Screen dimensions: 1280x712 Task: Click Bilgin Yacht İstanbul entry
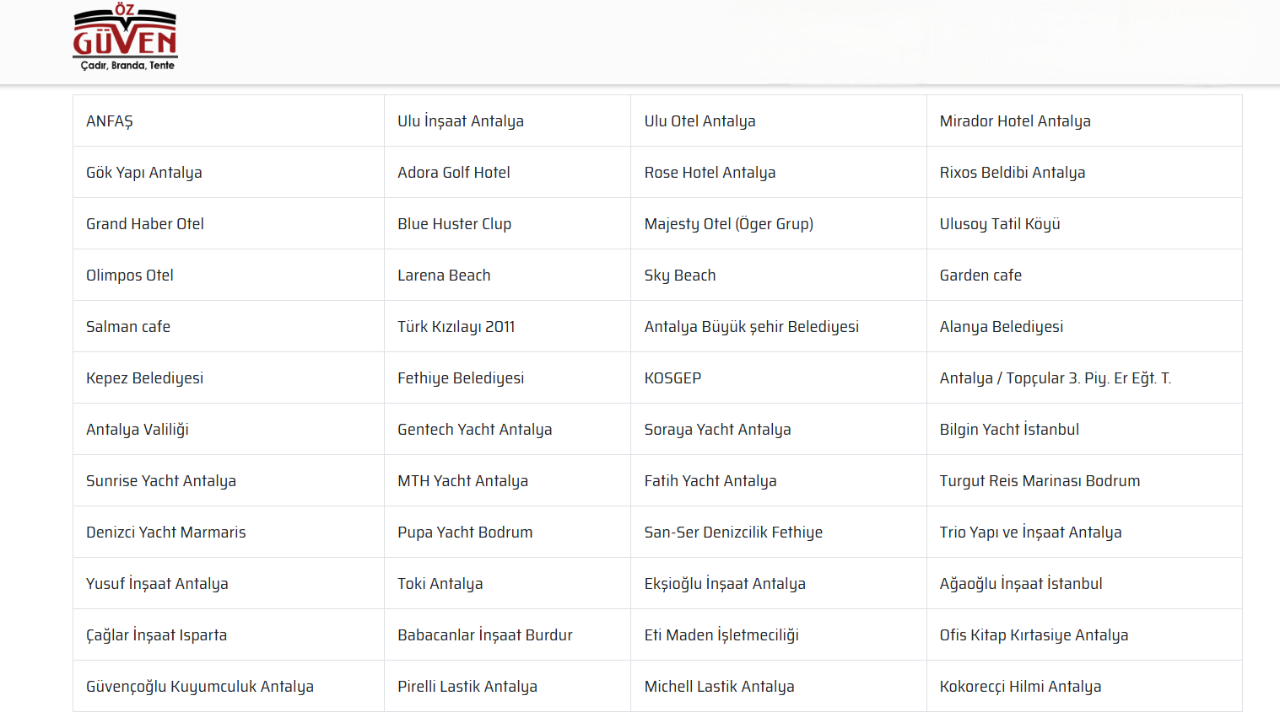pos(1009,429)
